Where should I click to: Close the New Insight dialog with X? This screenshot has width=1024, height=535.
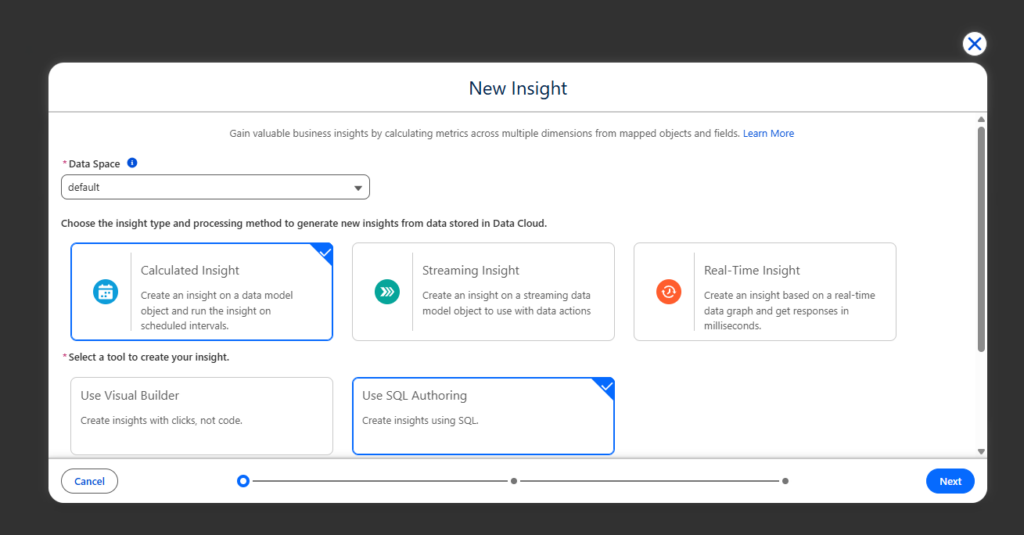click(x=974, y=44)
